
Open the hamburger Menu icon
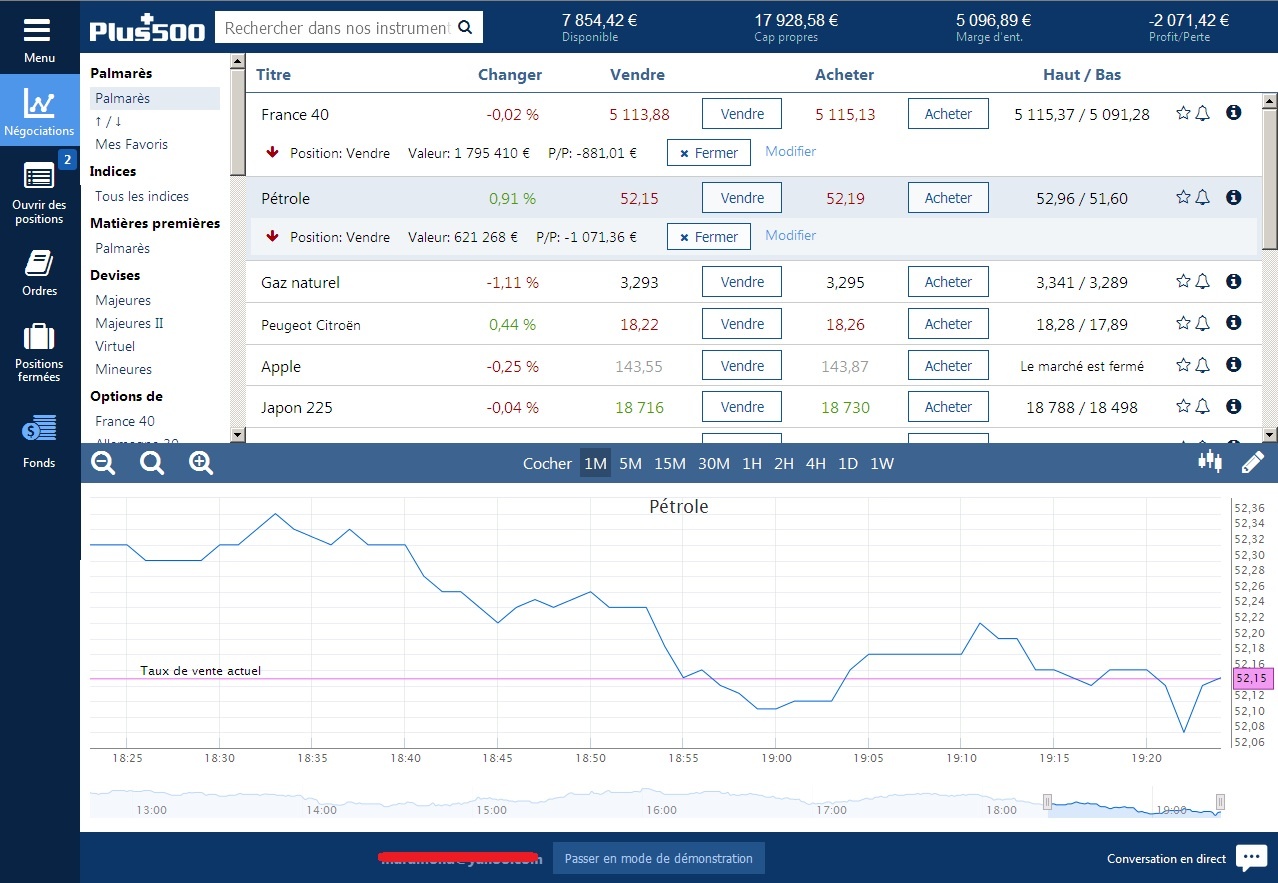coord(38,29)
